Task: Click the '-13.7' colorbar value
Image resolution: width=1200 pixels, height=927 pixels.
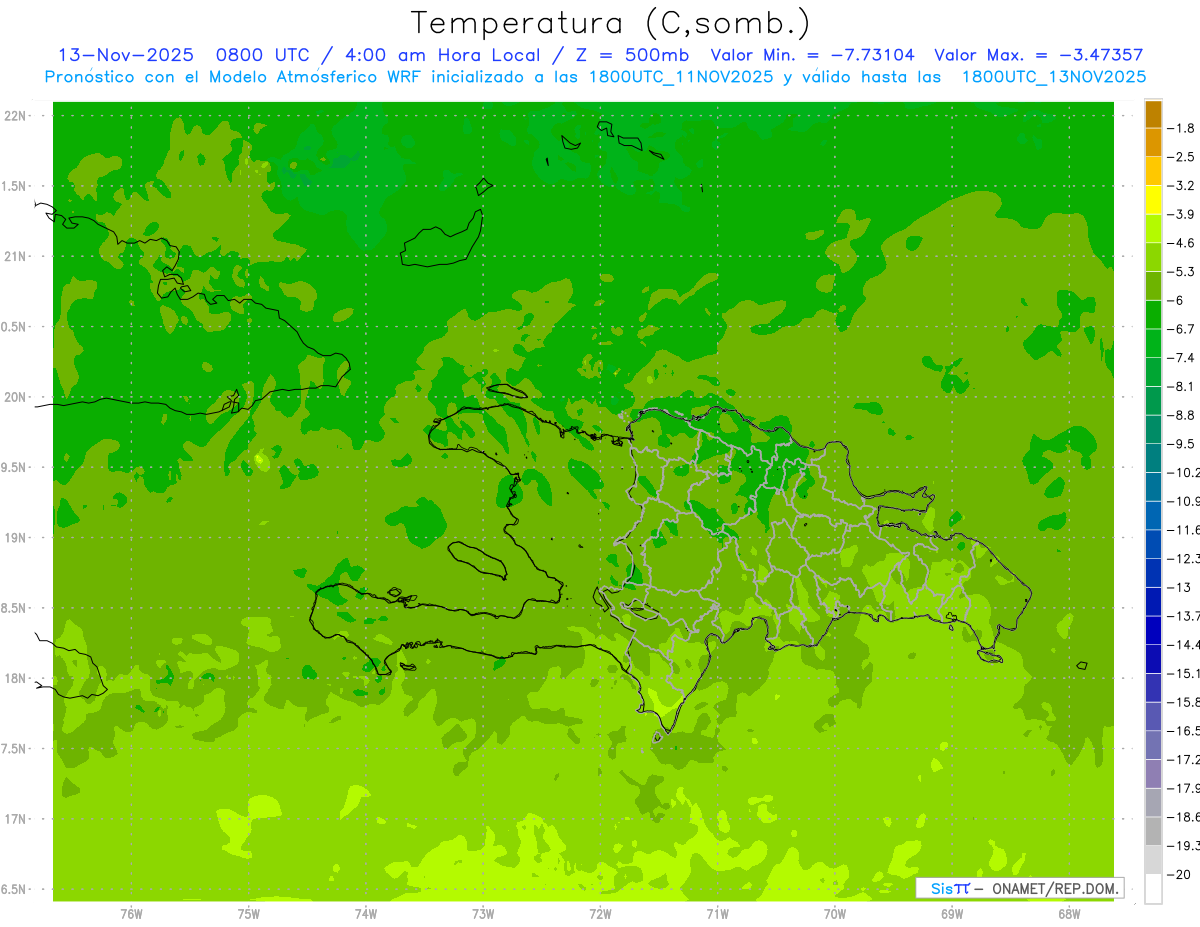Action: tap(1183, 615)
